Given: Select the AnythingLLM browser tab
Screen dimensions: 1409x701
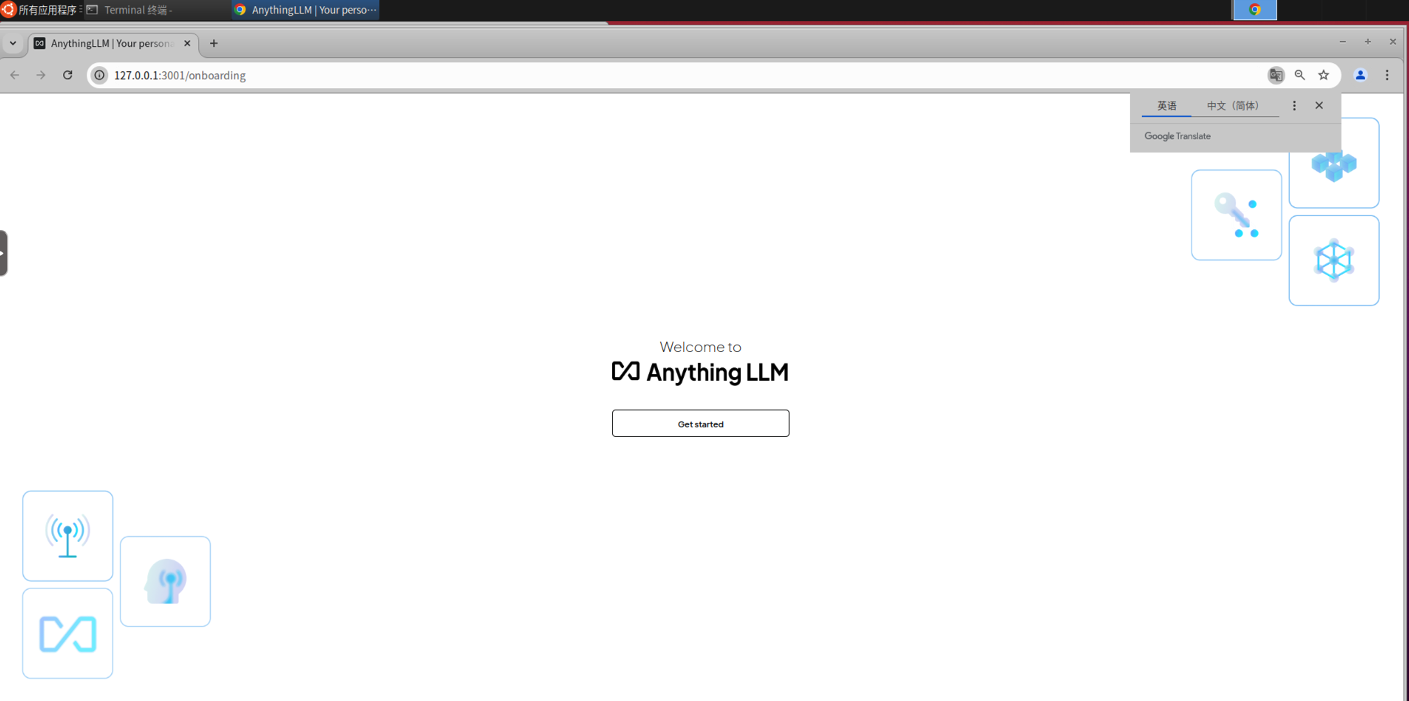Looking at the screenshot, I should [x=112, y=43].
